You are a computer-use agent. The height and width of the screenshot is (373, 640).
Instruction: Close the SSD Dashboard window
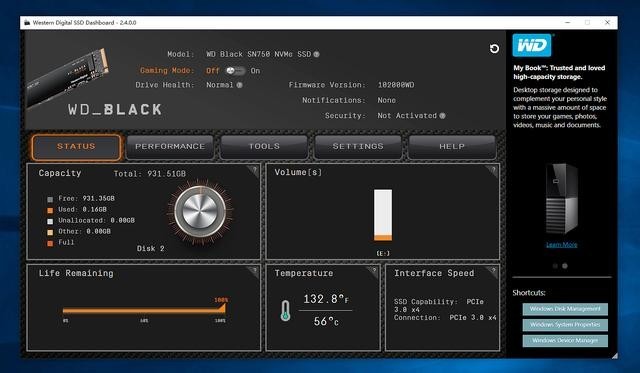[x=607, y=22]
